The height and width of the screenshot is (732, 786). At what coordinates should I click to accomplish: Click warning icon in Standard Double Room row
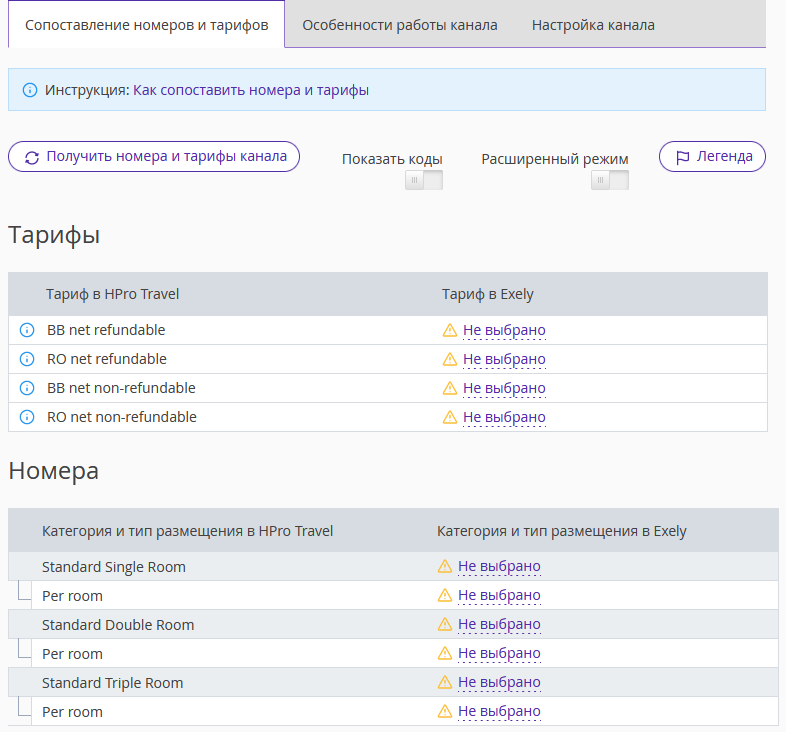click(445, 624)
